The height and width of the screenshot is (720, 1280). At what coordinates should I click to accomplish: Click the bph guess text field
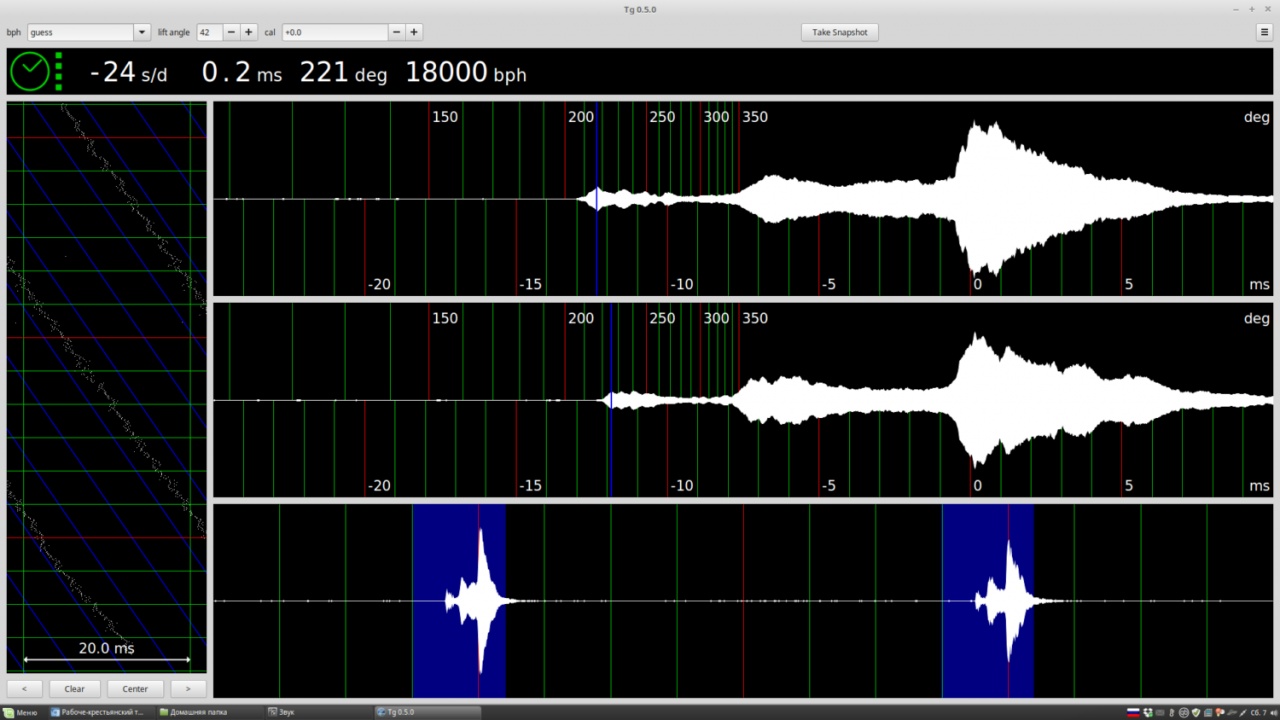80,32
